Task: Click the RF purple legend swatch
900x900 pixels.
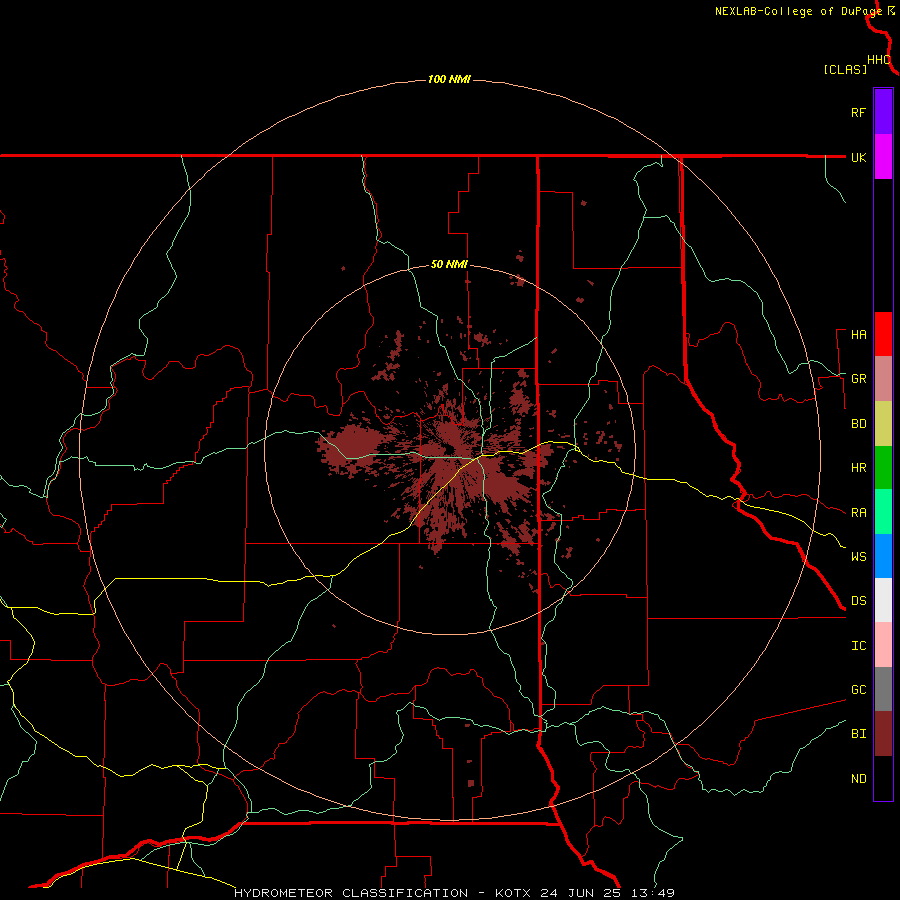Action: point(883,112)
